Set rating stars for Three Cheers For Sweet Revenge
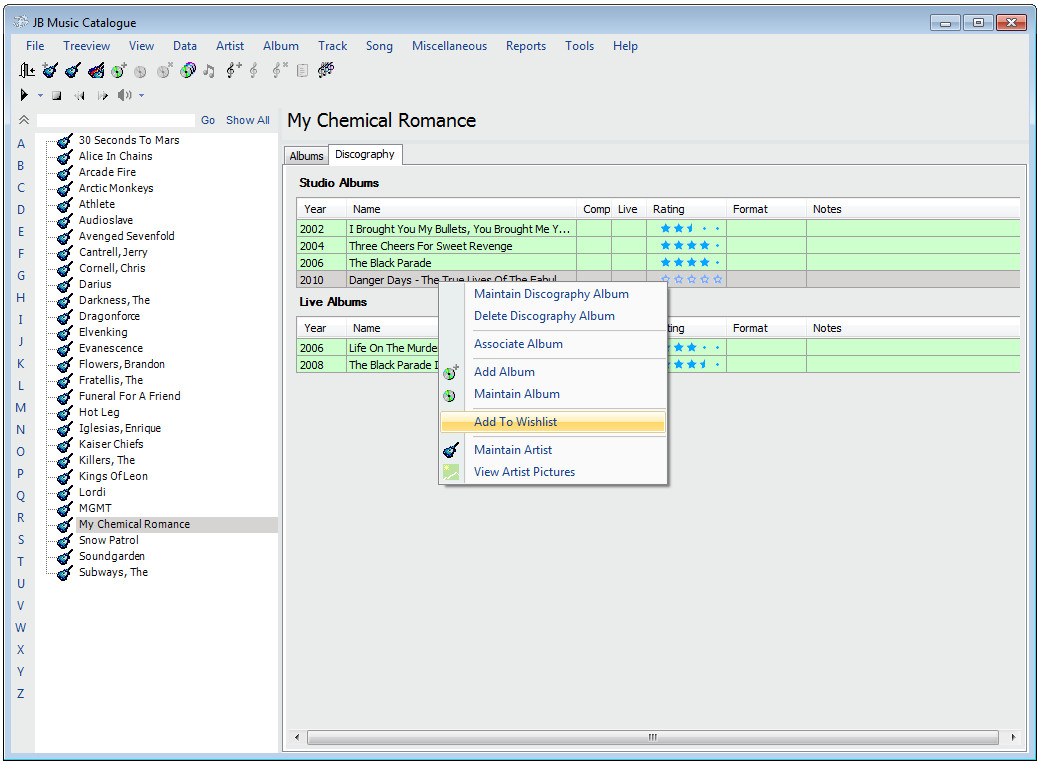 pos(691,246)
